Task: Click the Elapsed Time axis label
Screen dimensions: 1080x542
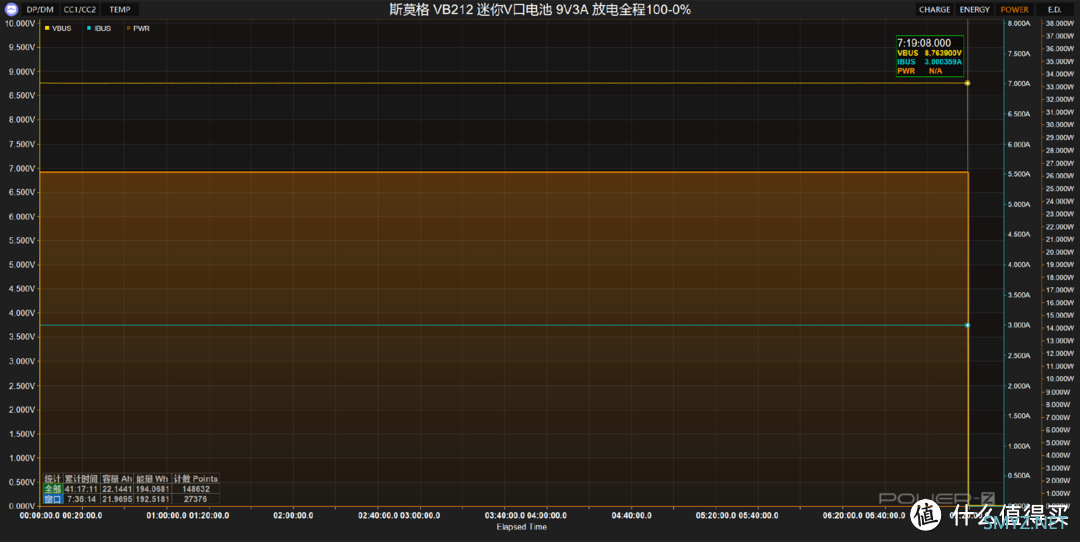Action: [521, 527]
